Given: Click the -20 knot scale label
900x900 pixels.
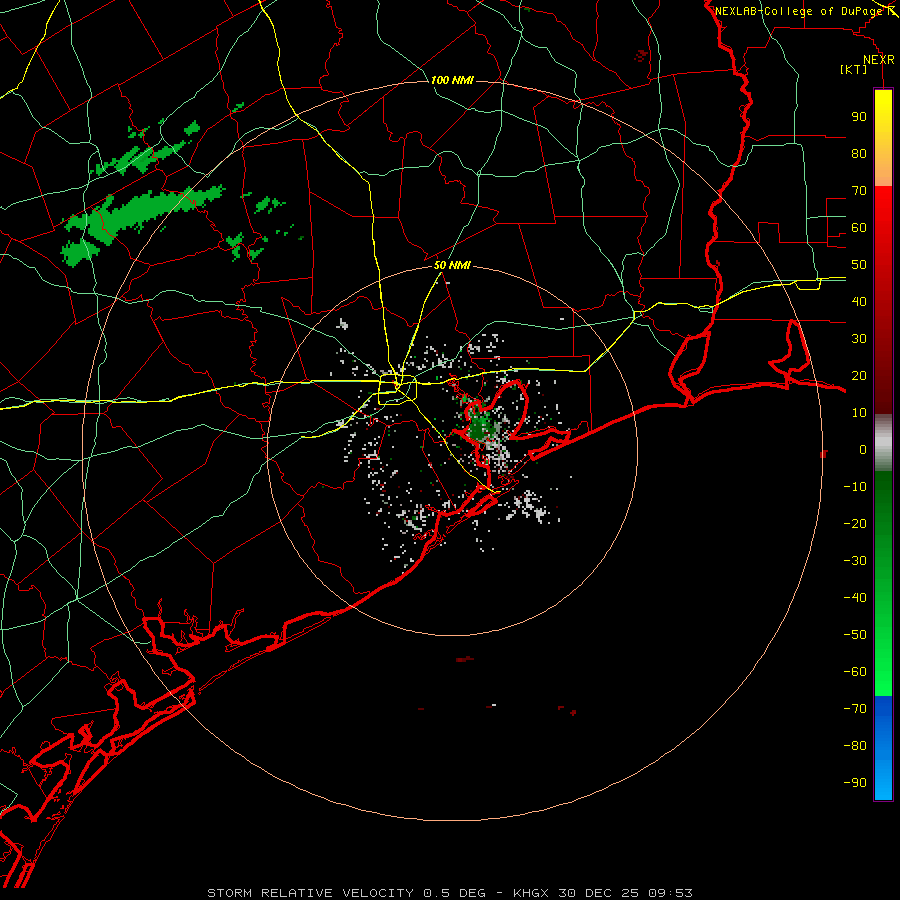Looking at the screenshot, I should (x=855, y=524).
